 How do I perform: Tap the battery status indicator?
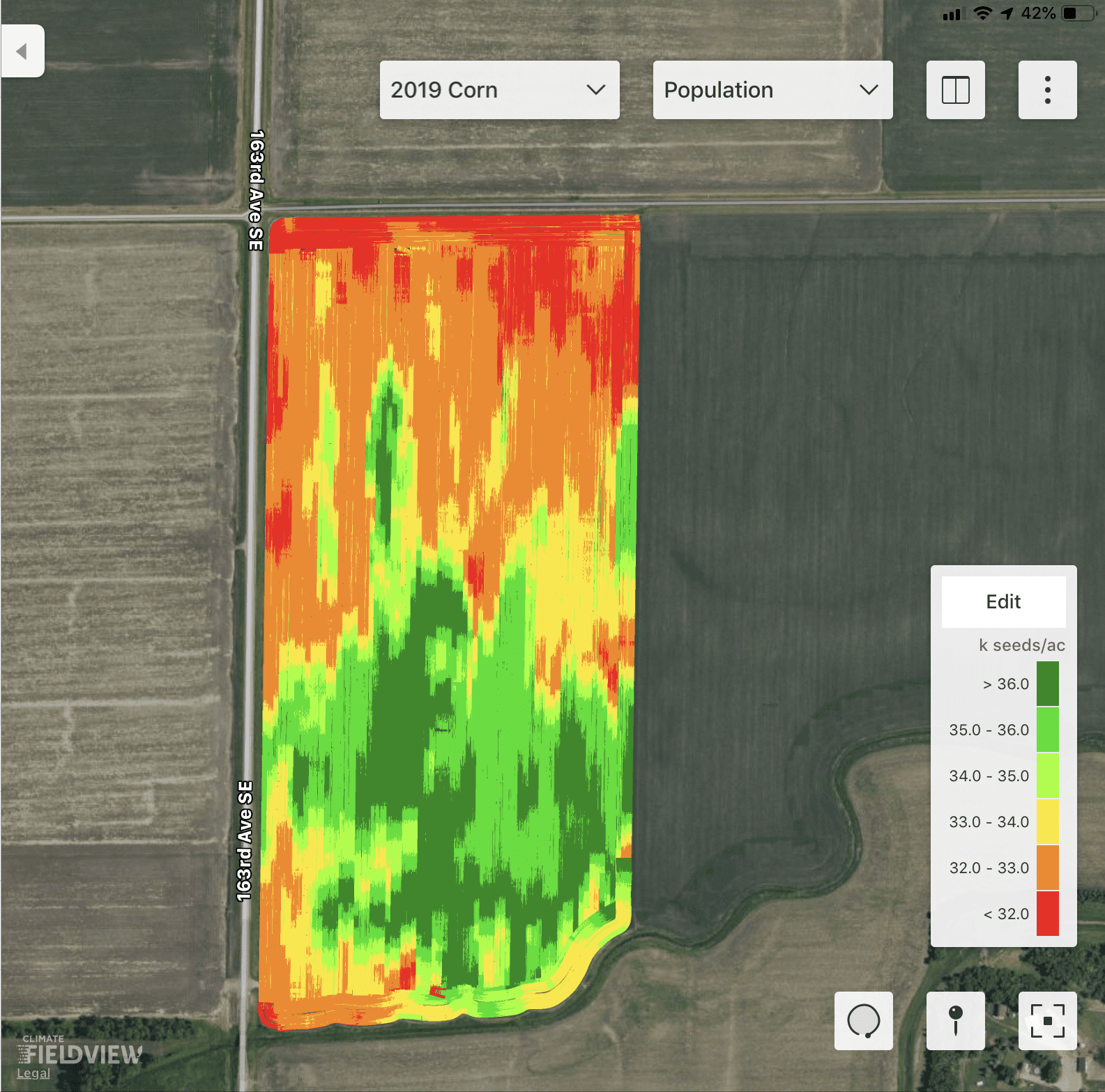coord(1077,13)
